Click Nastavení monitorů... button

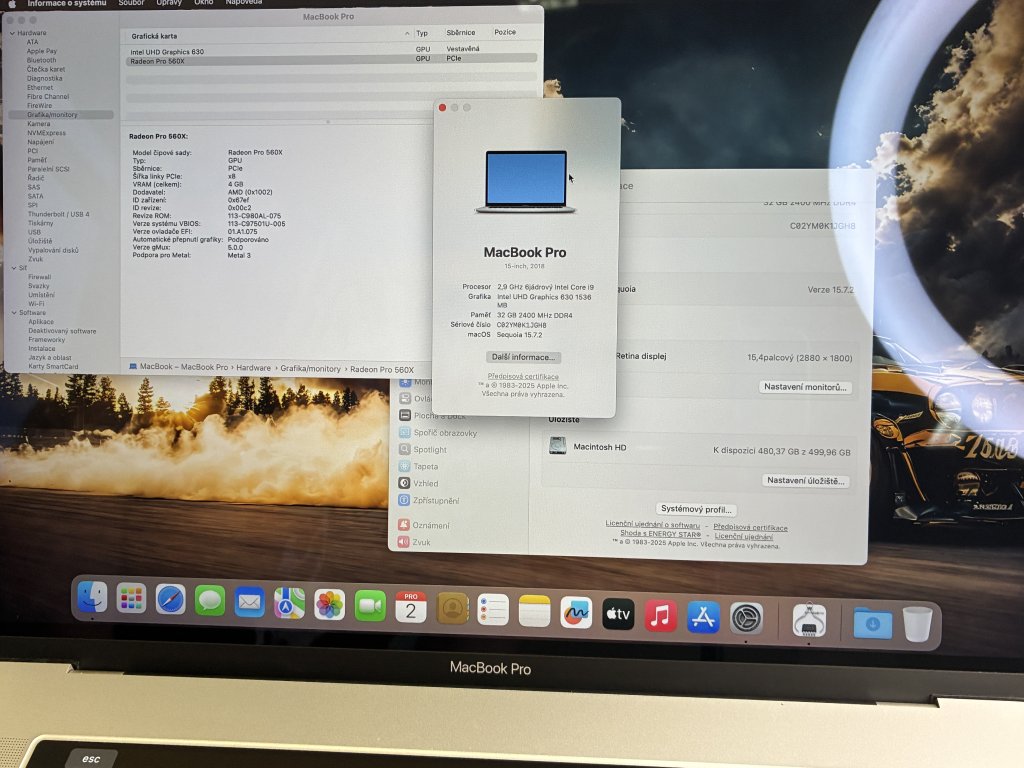point(805,387)
